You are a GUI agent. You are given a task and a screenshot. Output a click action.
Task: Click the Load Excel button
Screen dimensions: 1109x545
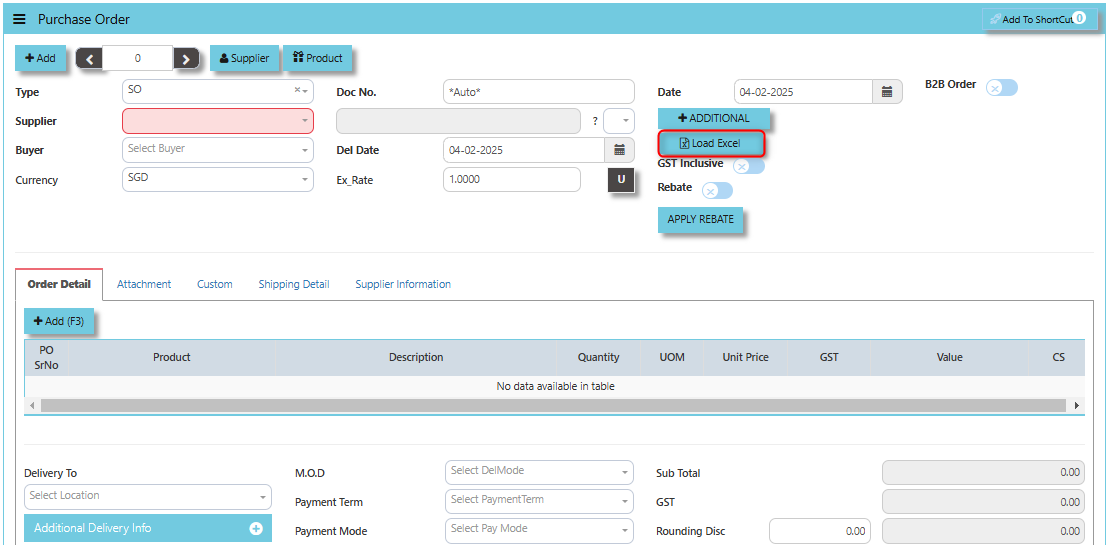tap(711, 143)
